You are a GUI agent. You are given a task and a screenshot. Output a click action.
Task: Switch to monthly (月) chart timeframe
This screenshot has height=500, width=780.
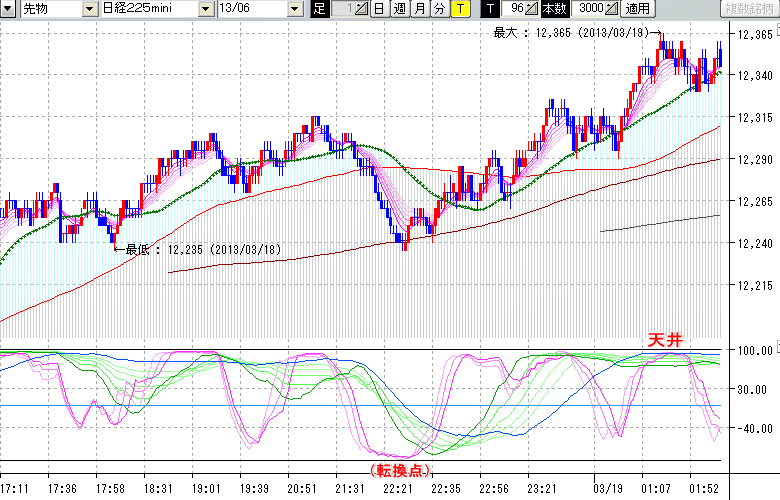[x=419, y=9]
